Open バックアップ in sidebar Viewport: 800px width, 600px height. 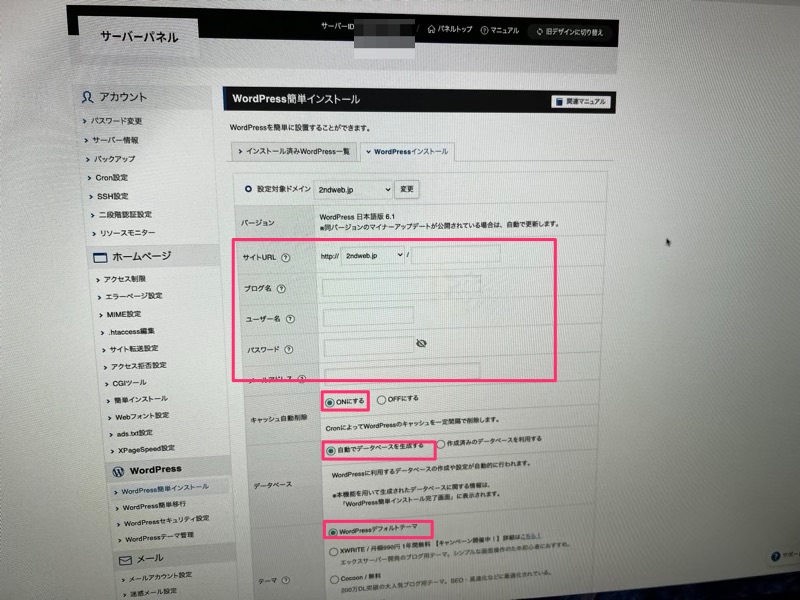click(114, 159)
